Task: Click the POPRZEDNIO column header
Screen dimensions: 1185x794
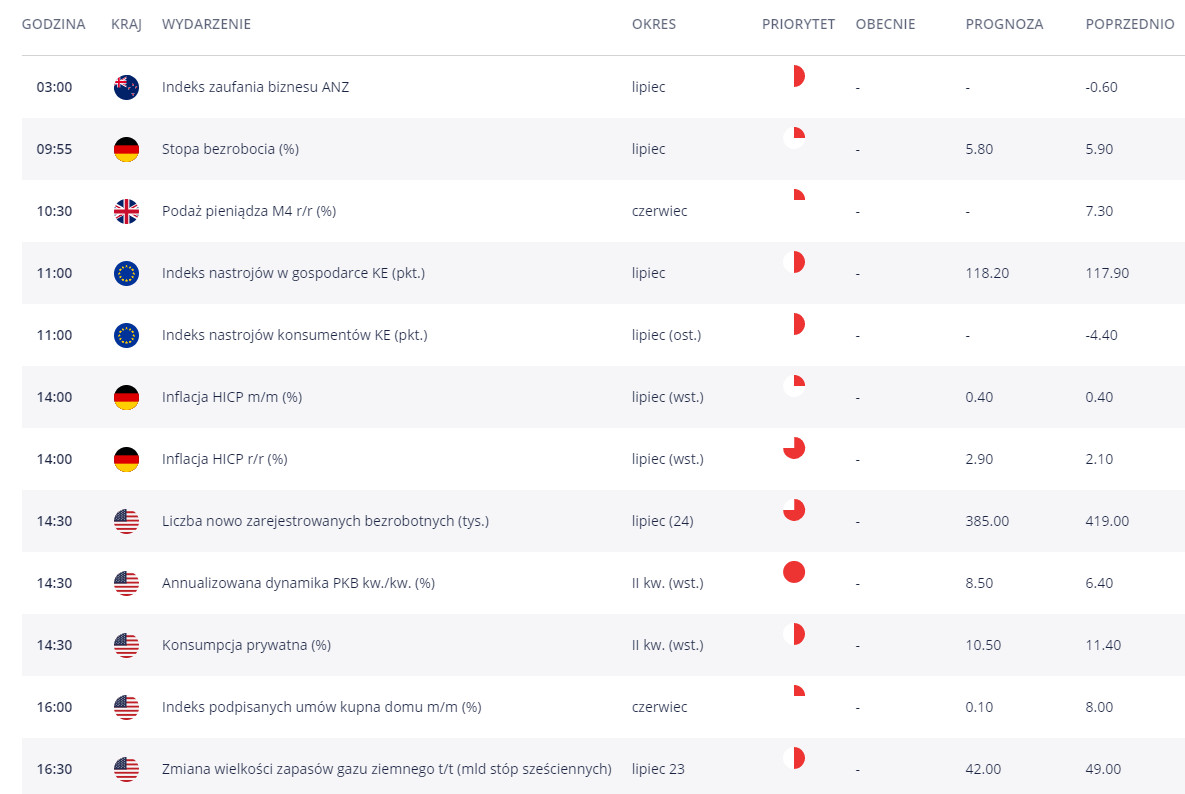Action: (x=1130, y=24)
